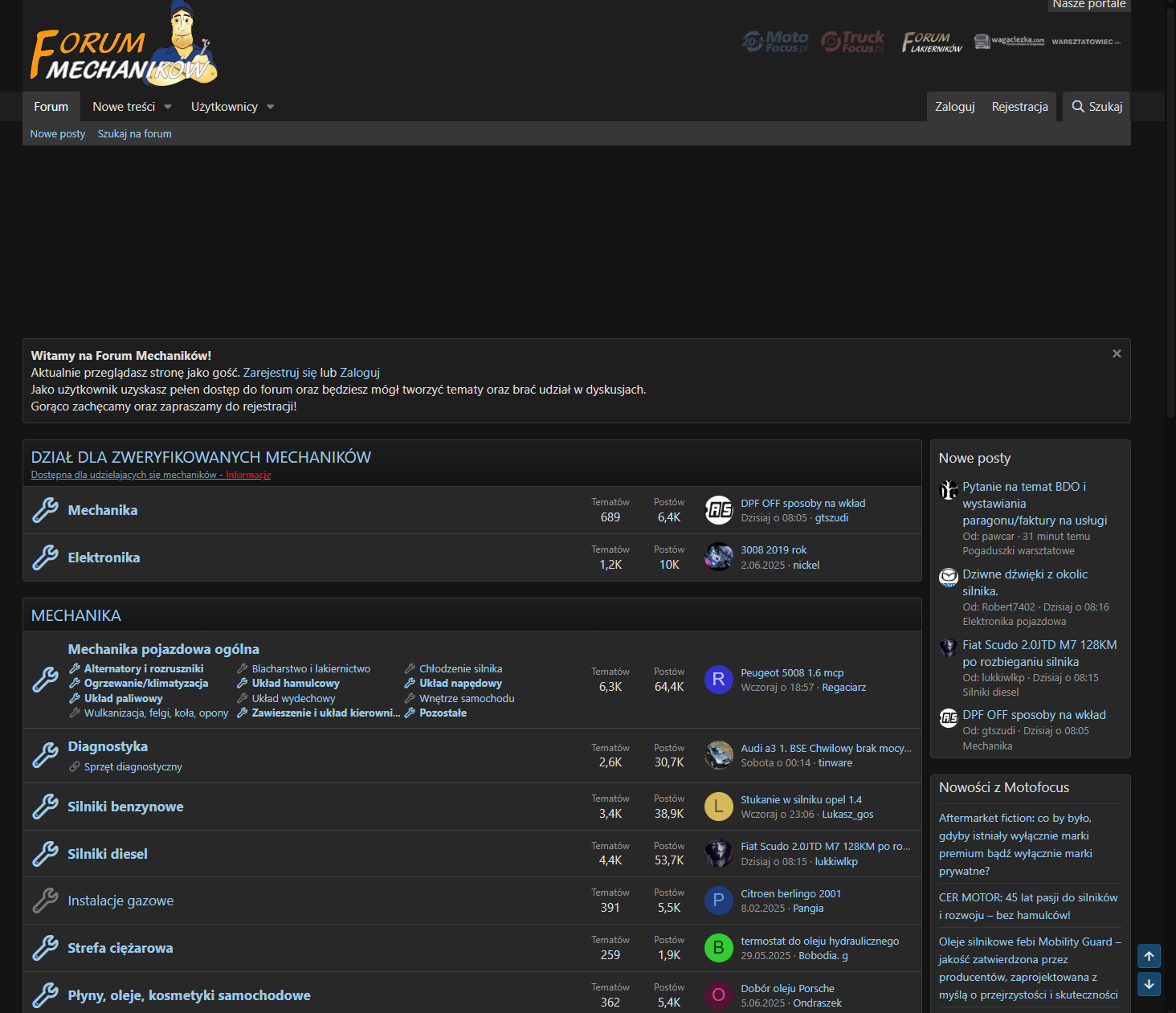The height and width of the screenshot is (1013, 1176).
Task: Open the MotoFocus.pl portal logo
Action: (x=775, y=41)
